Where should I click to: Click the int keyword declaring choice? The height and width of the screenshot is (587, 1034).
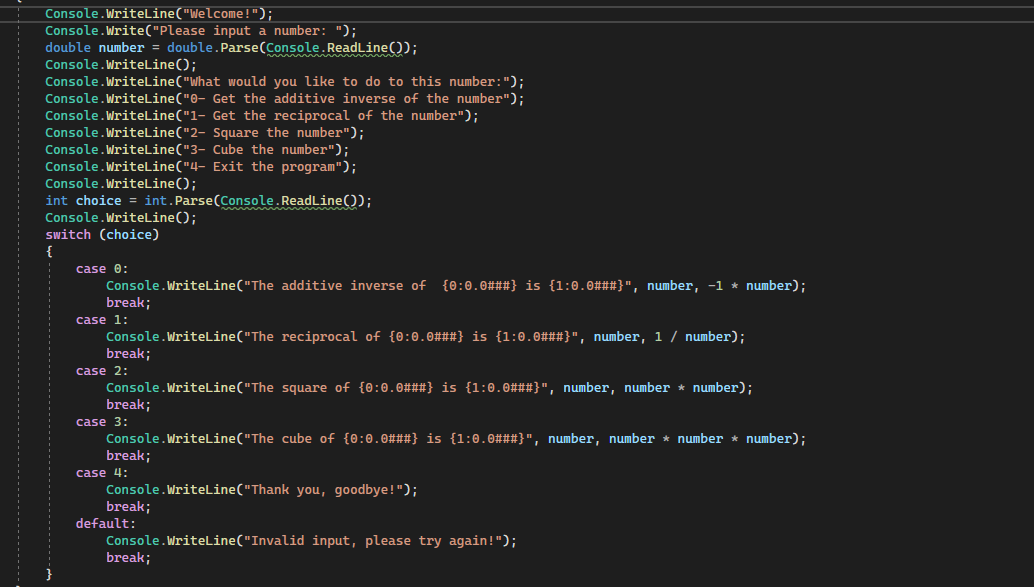click(x=56, y=200)
